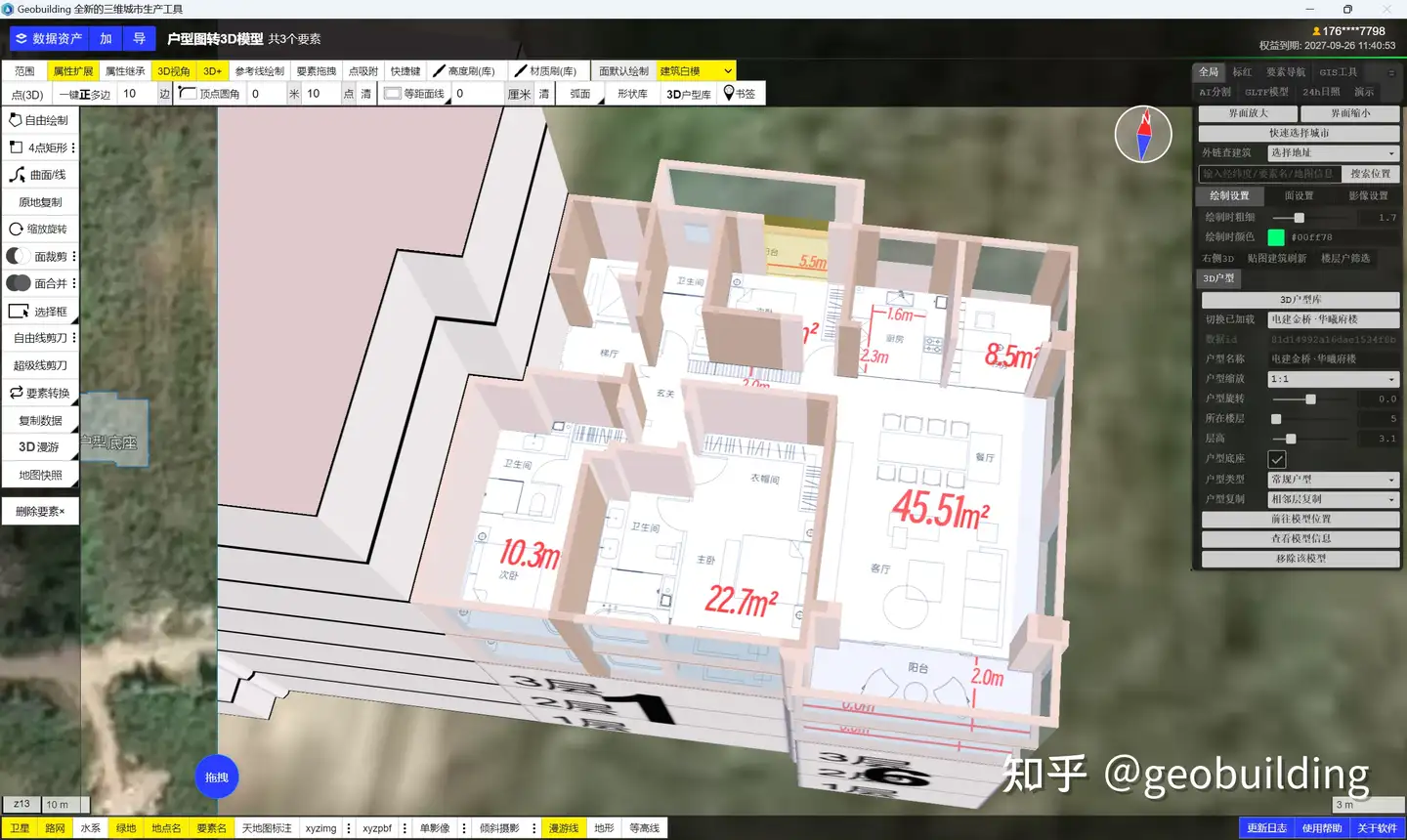Click the 一键正多边 sides number field

pyautogui.click(x=136, y=94)
